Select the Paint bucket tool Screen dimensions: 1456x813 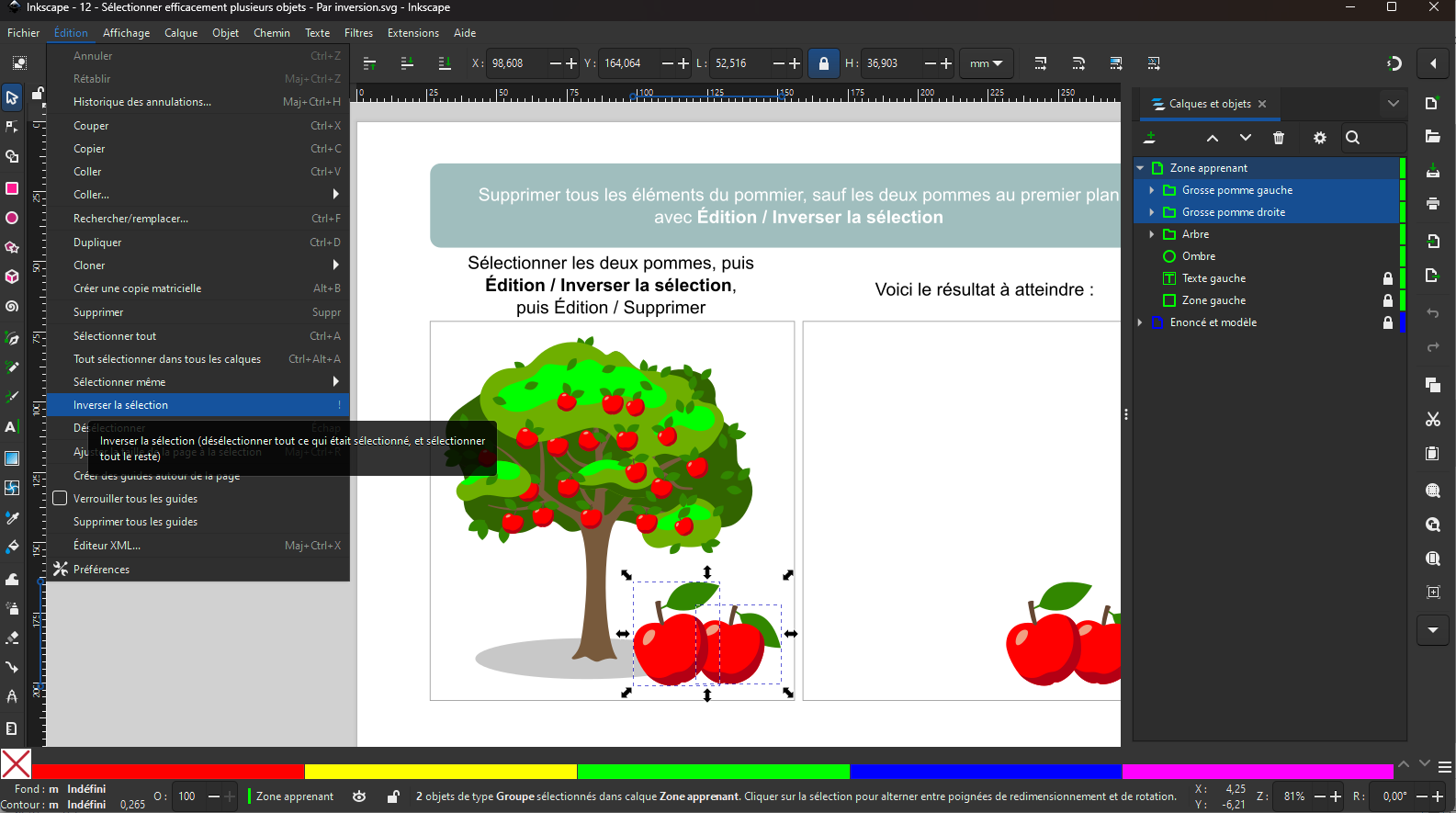coord(12,548)
